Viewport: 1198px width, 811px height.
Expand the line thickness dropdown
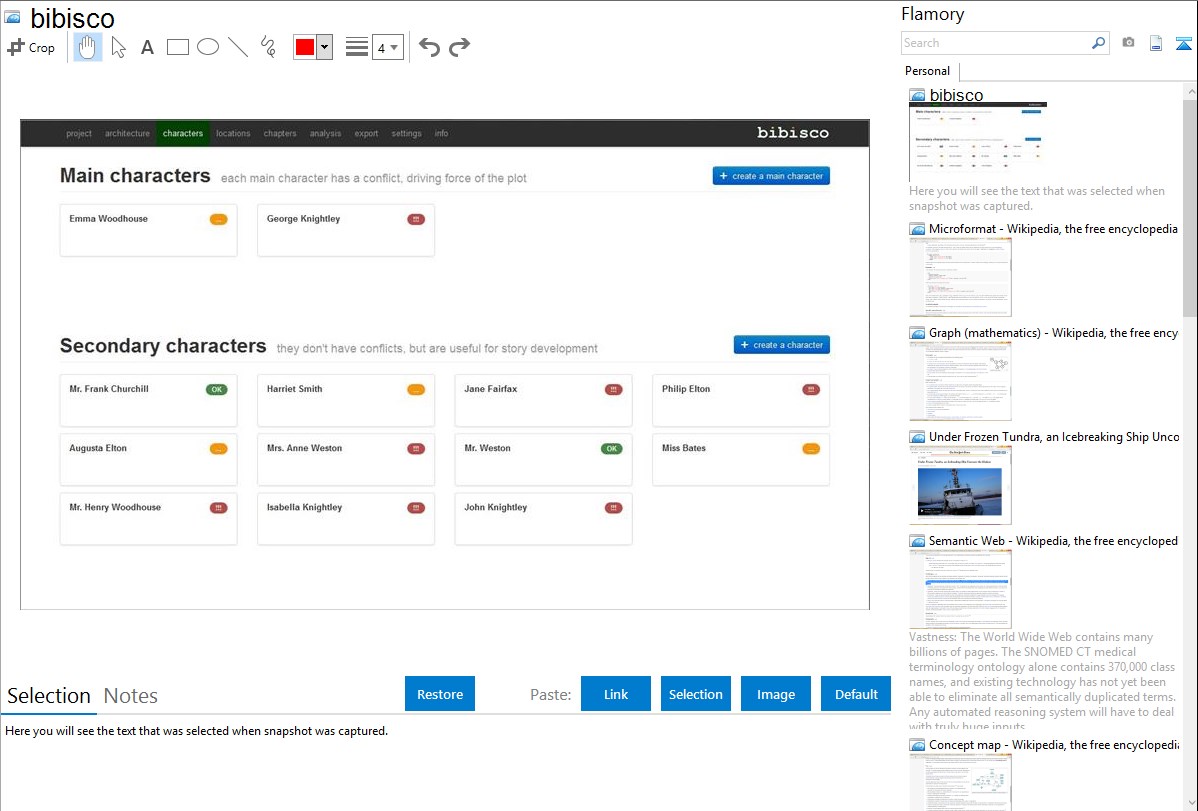point(394,47)
